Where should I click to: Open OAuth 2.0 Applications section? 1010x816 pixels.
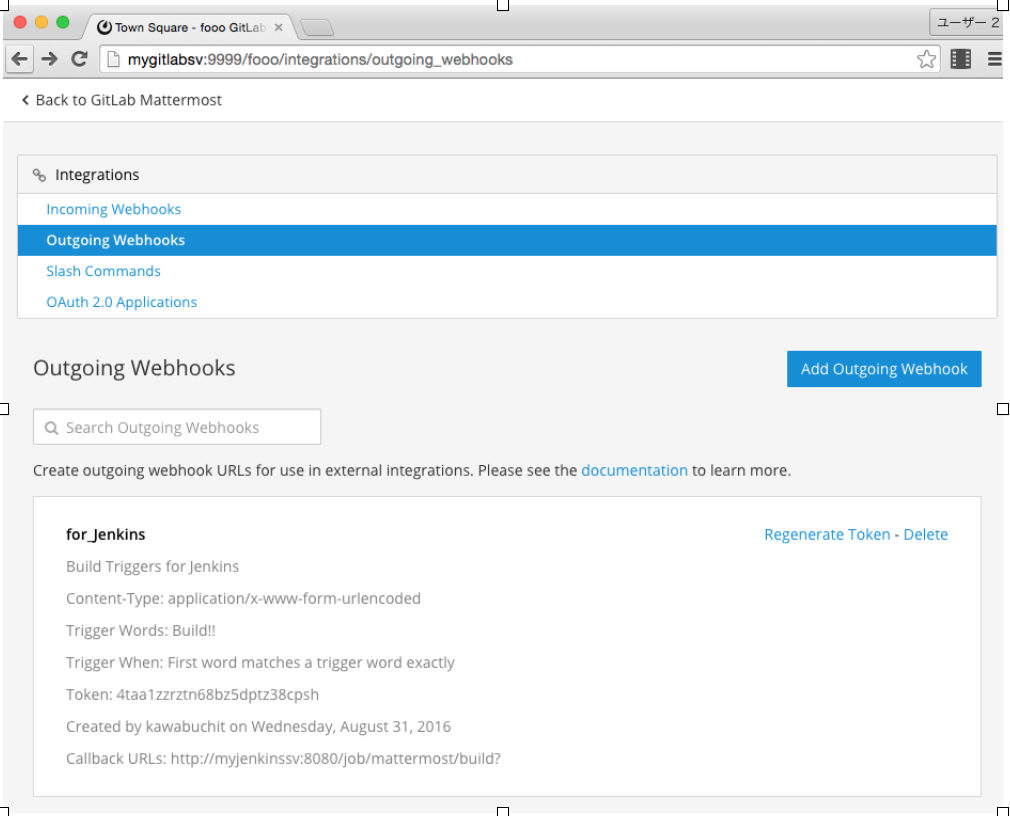tap(122, 302)
